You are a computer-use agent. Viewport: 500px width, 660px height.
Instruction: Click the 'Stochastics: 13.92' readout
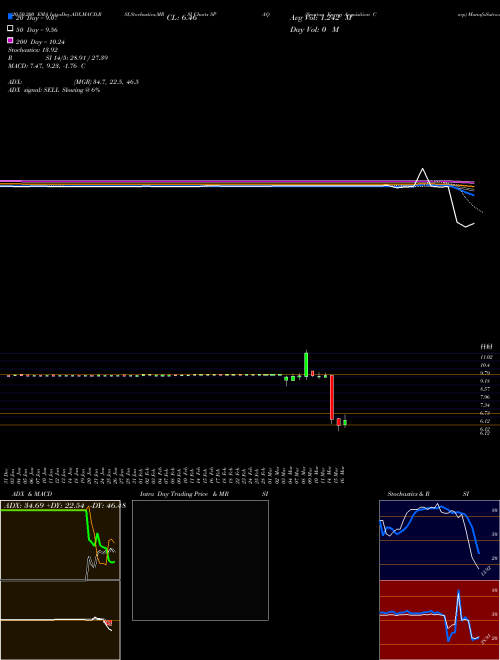(x=33, y=50)
